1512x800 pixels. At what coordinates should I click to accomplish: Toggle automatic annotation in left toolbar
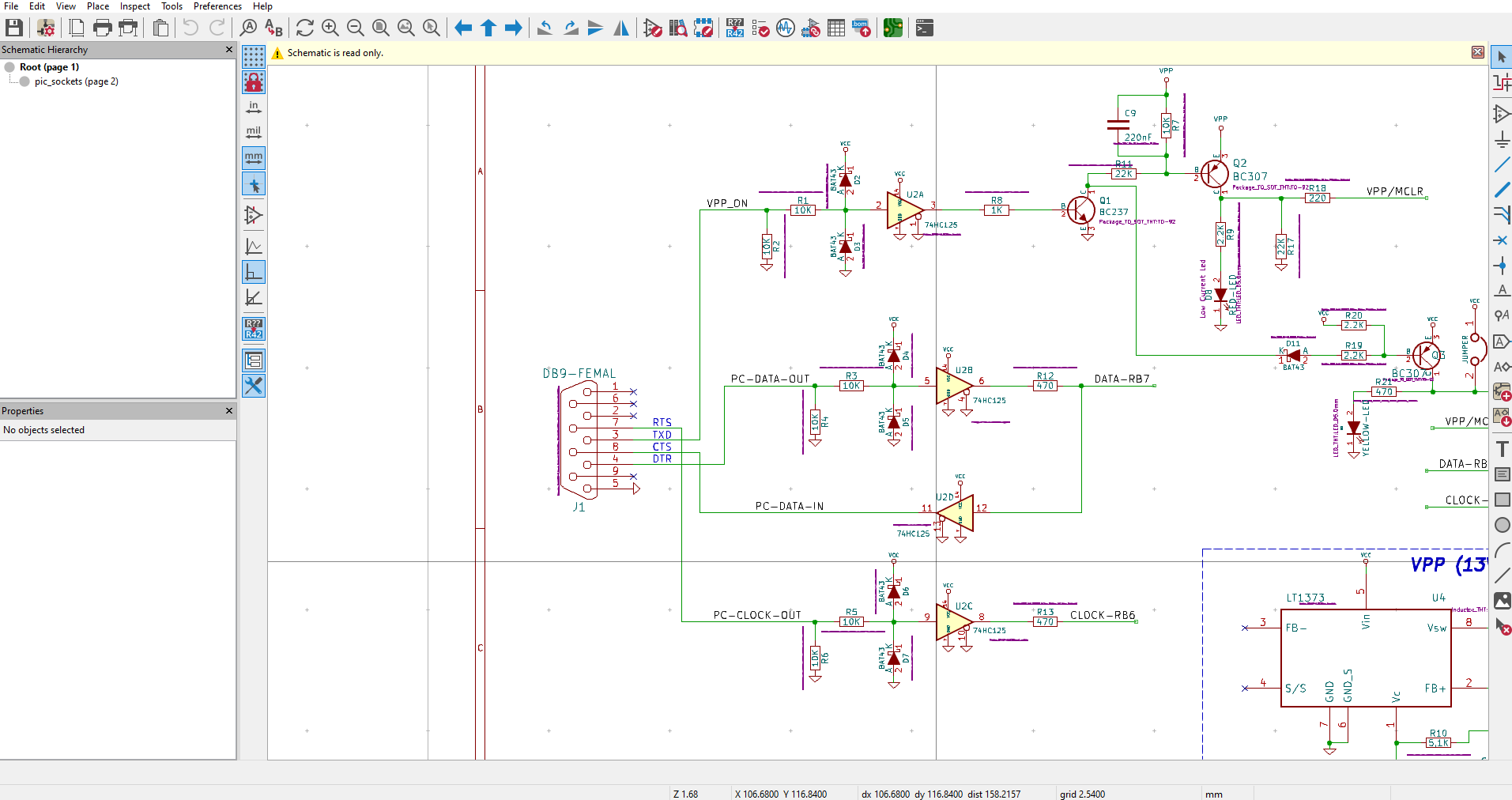(254, 329)
